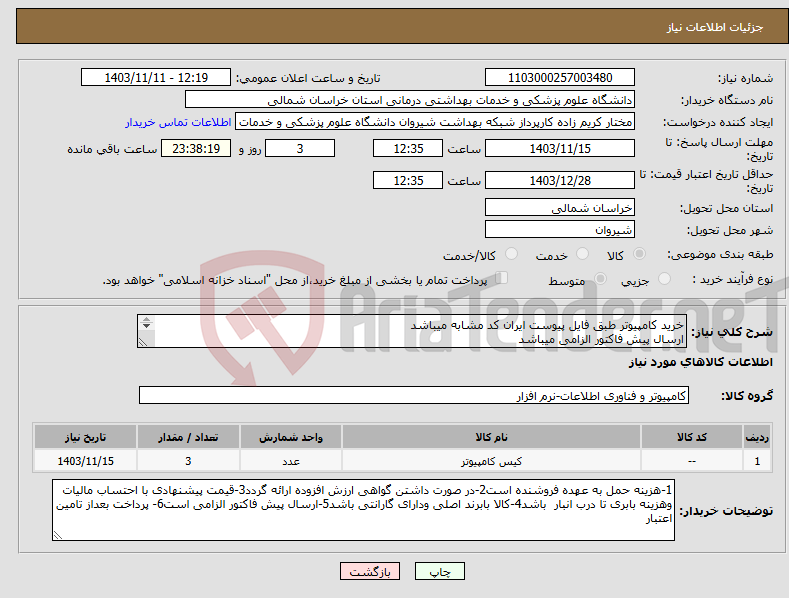Click the طبقه بندی موضوعی label
Screen dimensions: 789x598
pyautogui.click(x=720, y=255)
